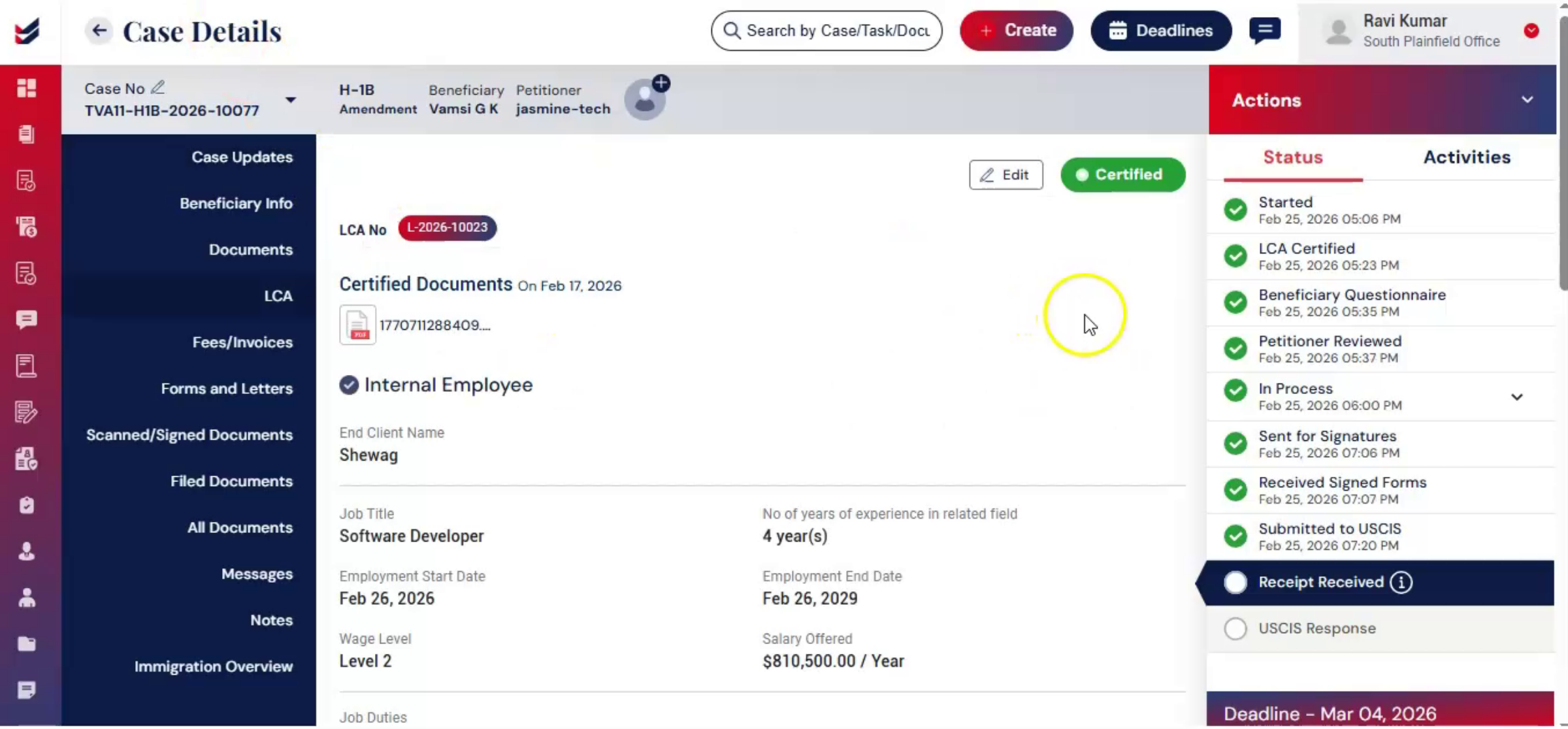Open the Deadlines button

(x=1161, y=31)
